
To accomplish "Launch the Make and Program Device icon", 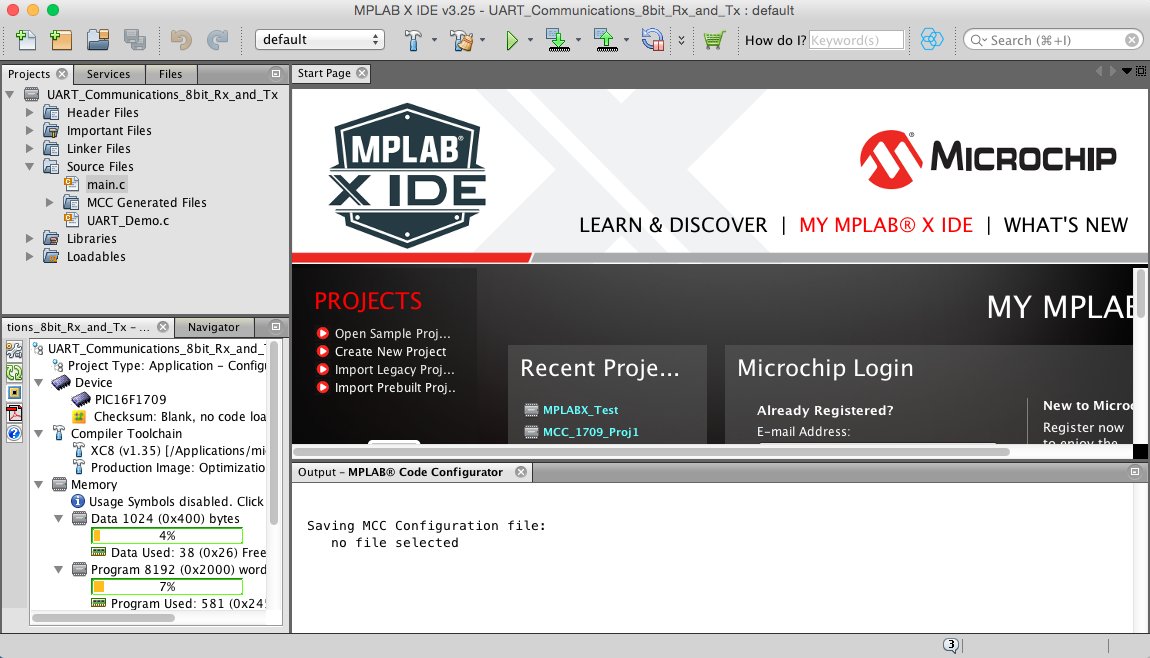I will pos(556,39).
